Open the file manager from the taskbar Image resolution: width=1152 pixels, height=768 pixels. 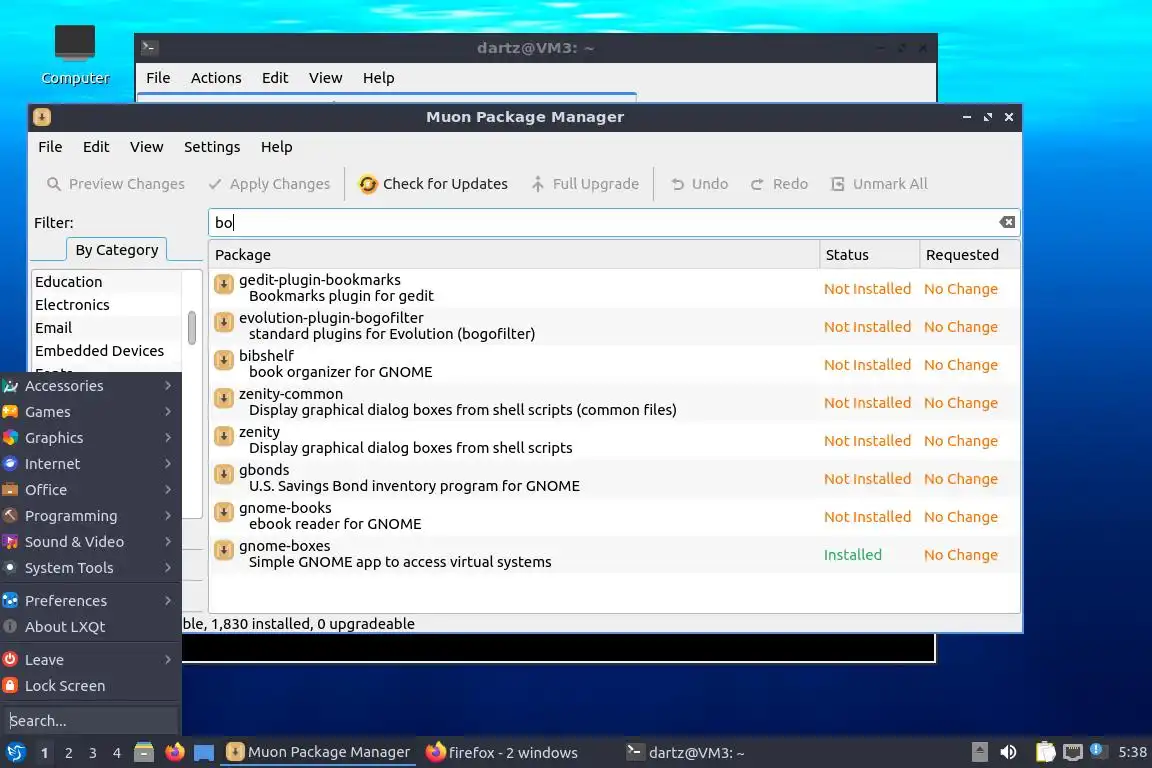tap(144, 752)
